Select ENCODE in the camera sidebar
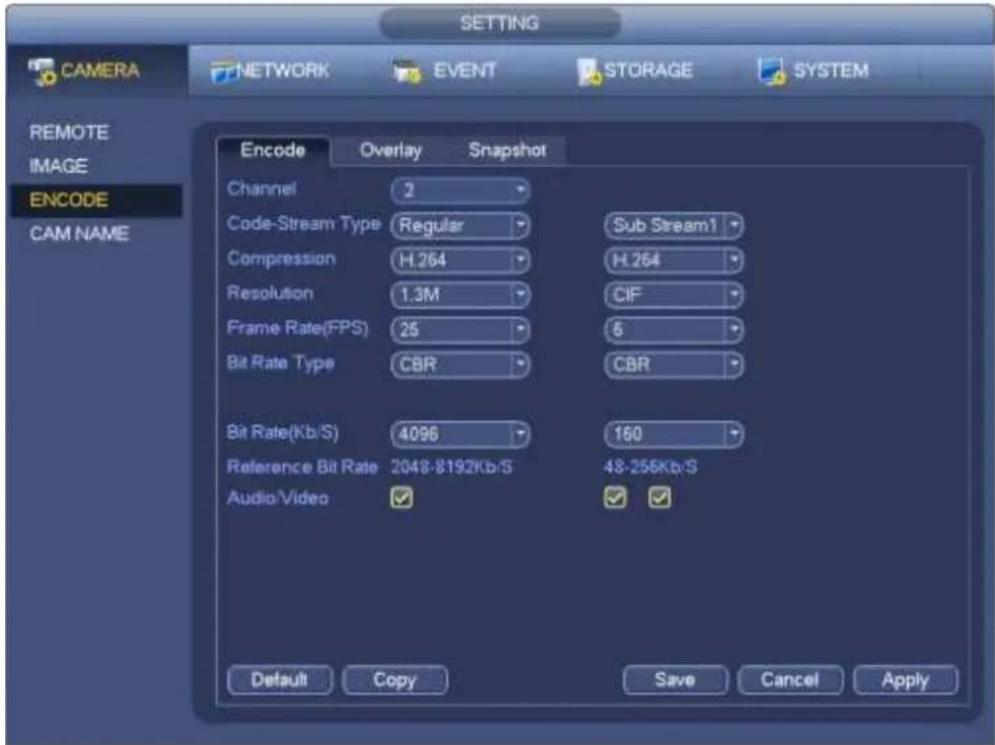Viewport: 995px width, 745px height. pos(96,200)
